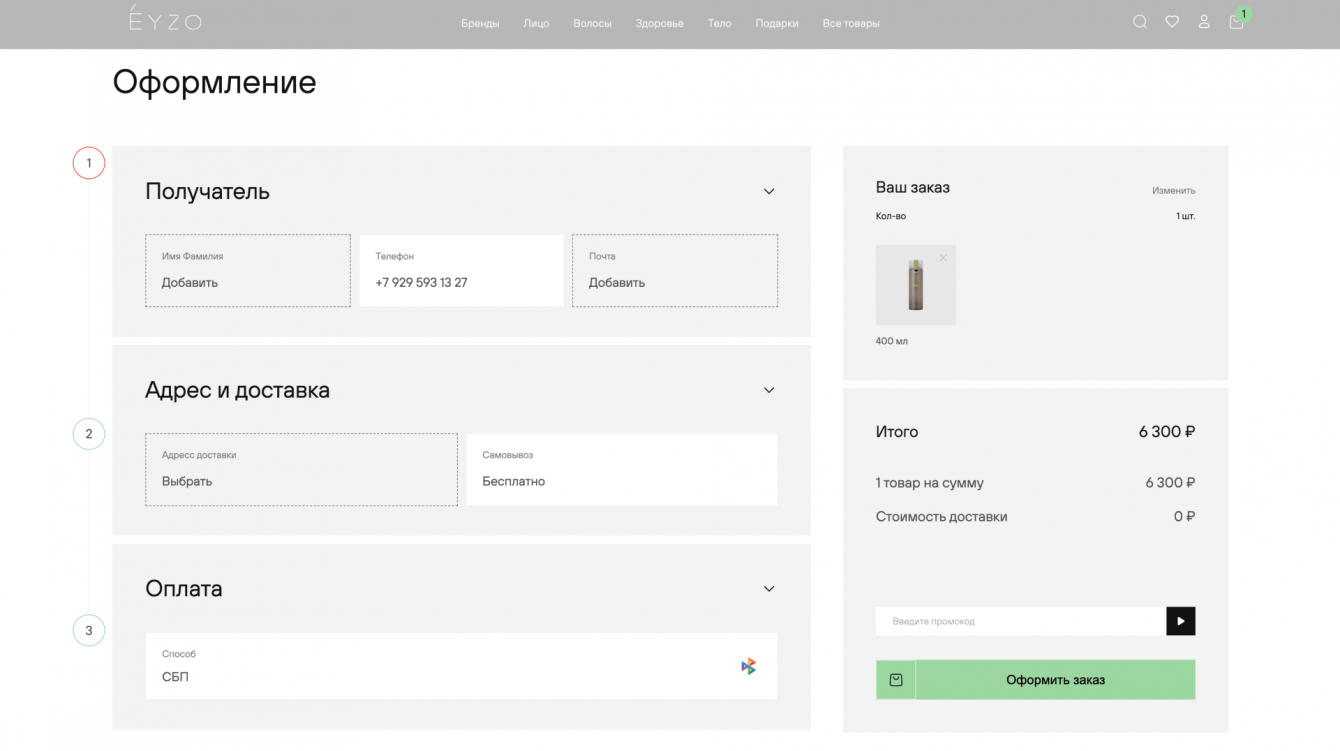Image resolution: width=1340 pixels, height=751 pixels.
Task: Apply promo code with arrow button
Action: 1180,621
